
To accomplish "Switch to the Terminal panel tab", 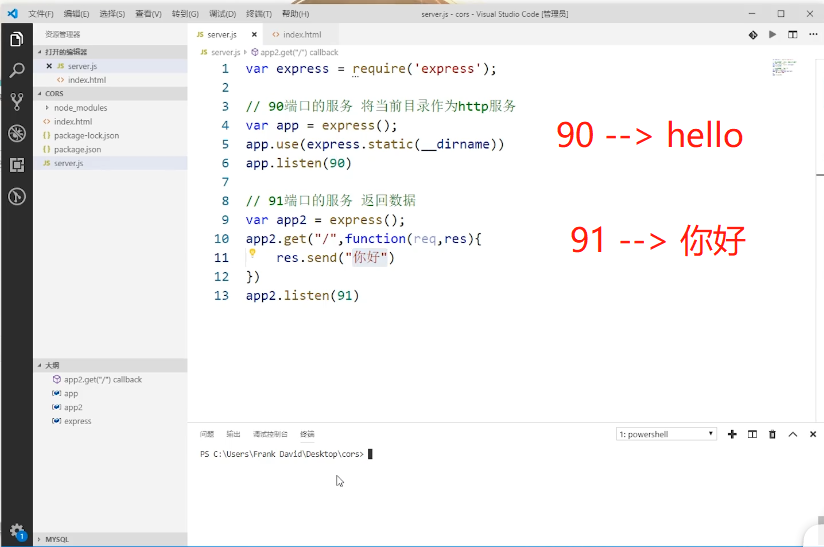I will pos(307,434).
